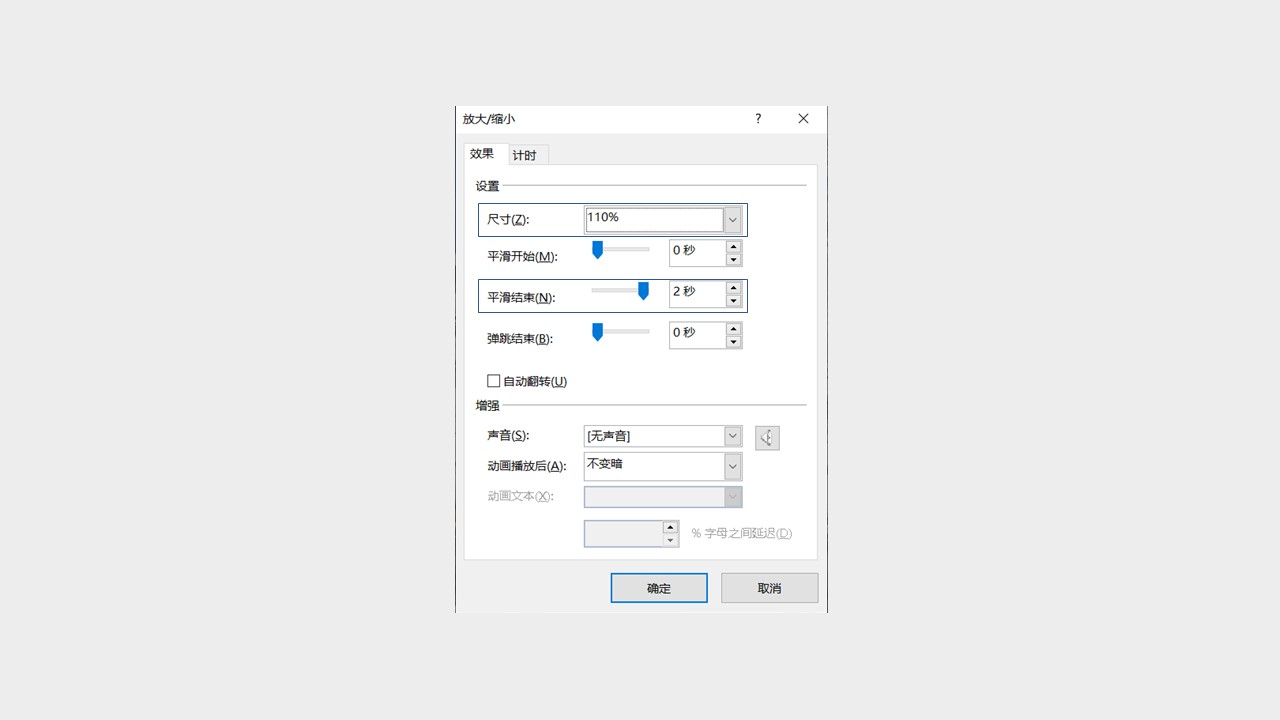Select the 效果 tab
This screenshot has height=720, width=1280.
tap(485, 153)
